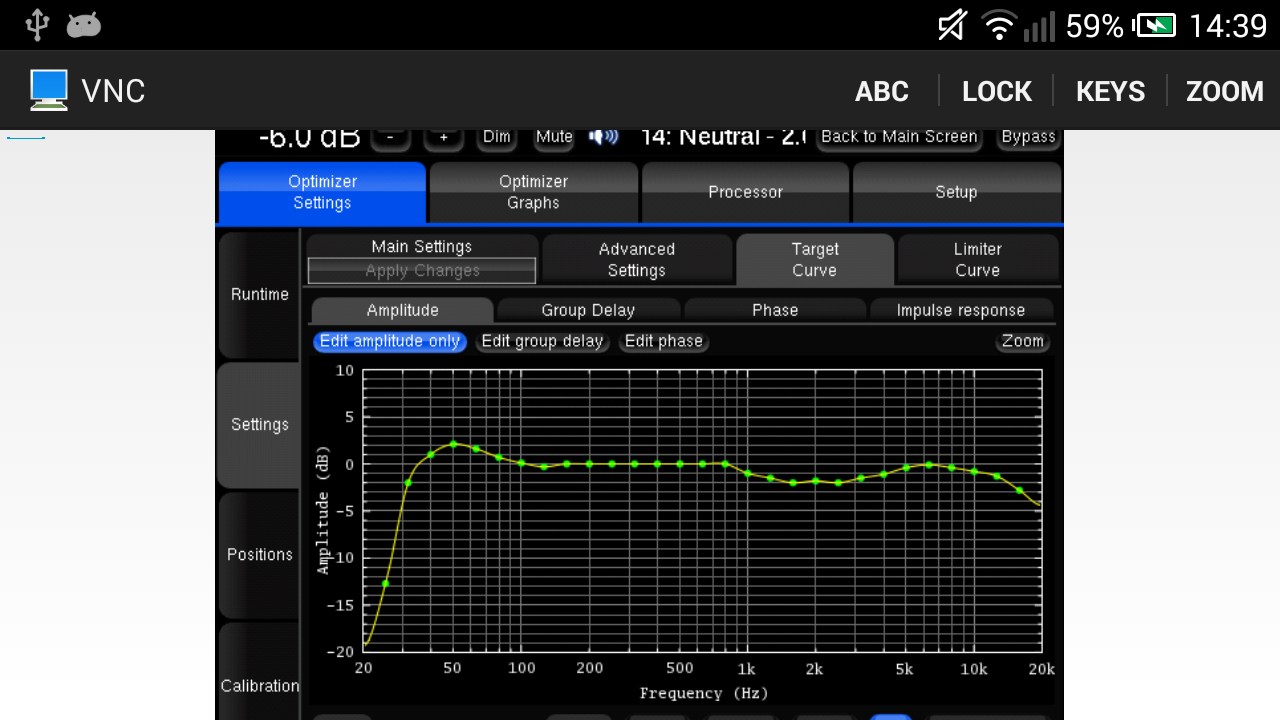The image size is (1280, 720).
Task: Select Edit group delay mode
Action: 542,341
